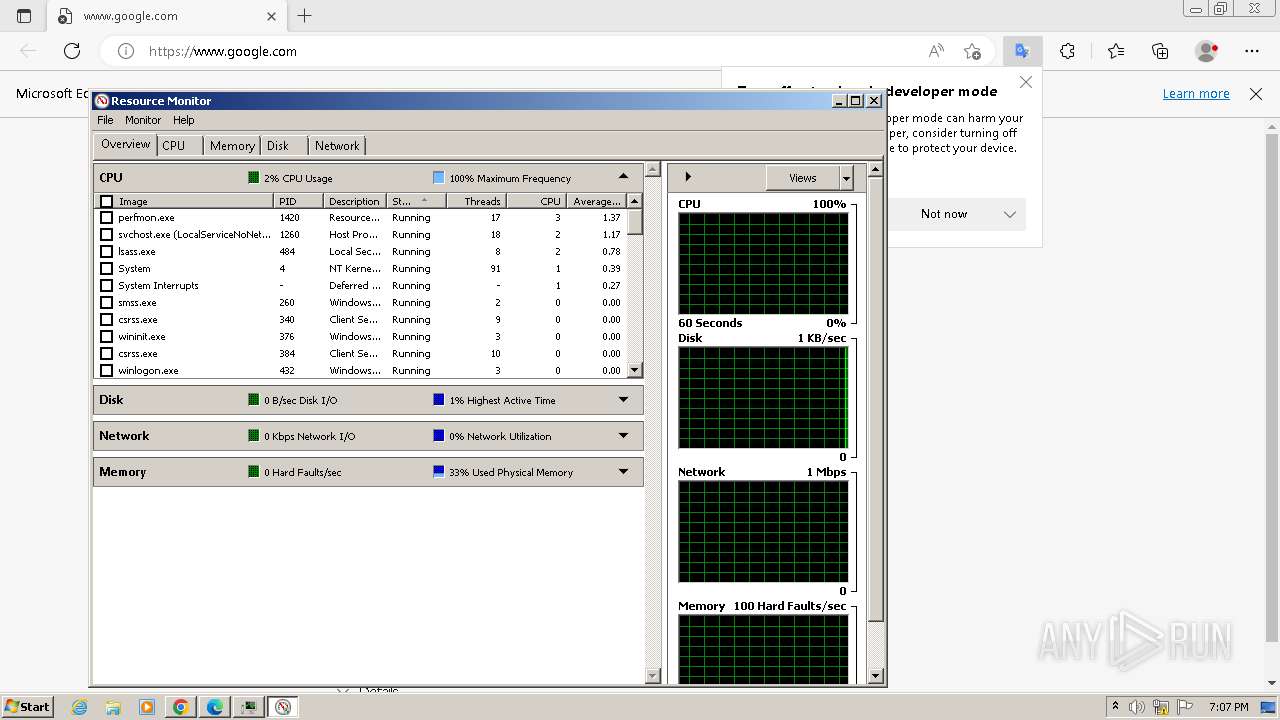Tick the System process checkbox

(x=107, y=269)
